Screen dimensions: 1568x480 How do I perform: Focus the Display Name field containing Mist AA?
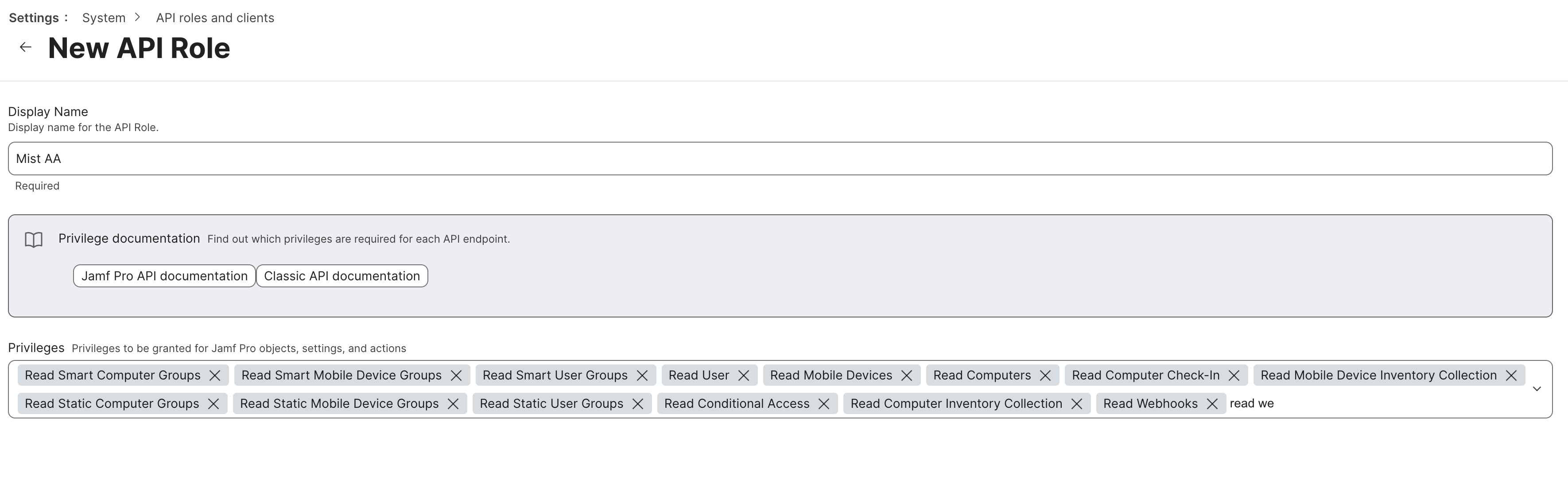tap(780, 159)
